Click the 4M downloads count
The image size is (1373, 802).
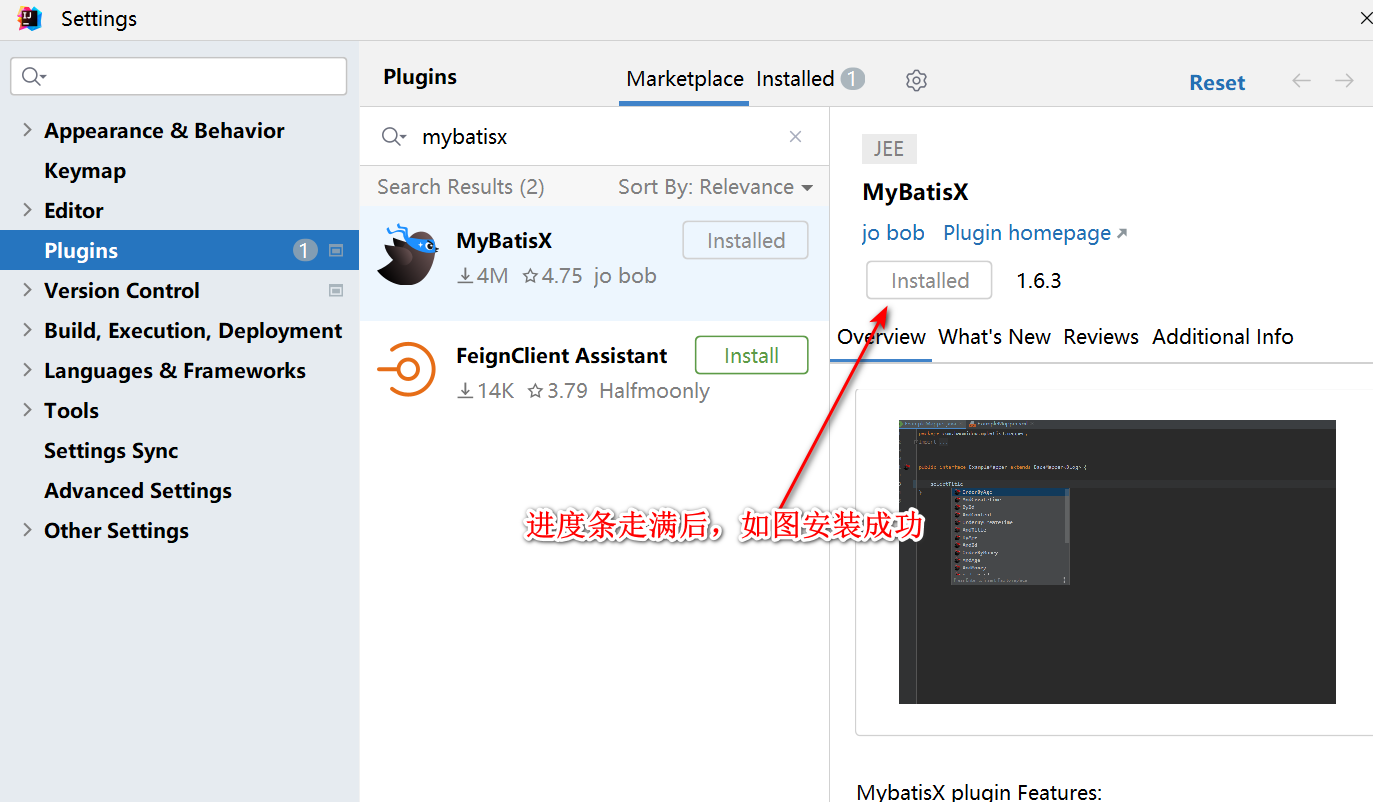tap(482, 276)
